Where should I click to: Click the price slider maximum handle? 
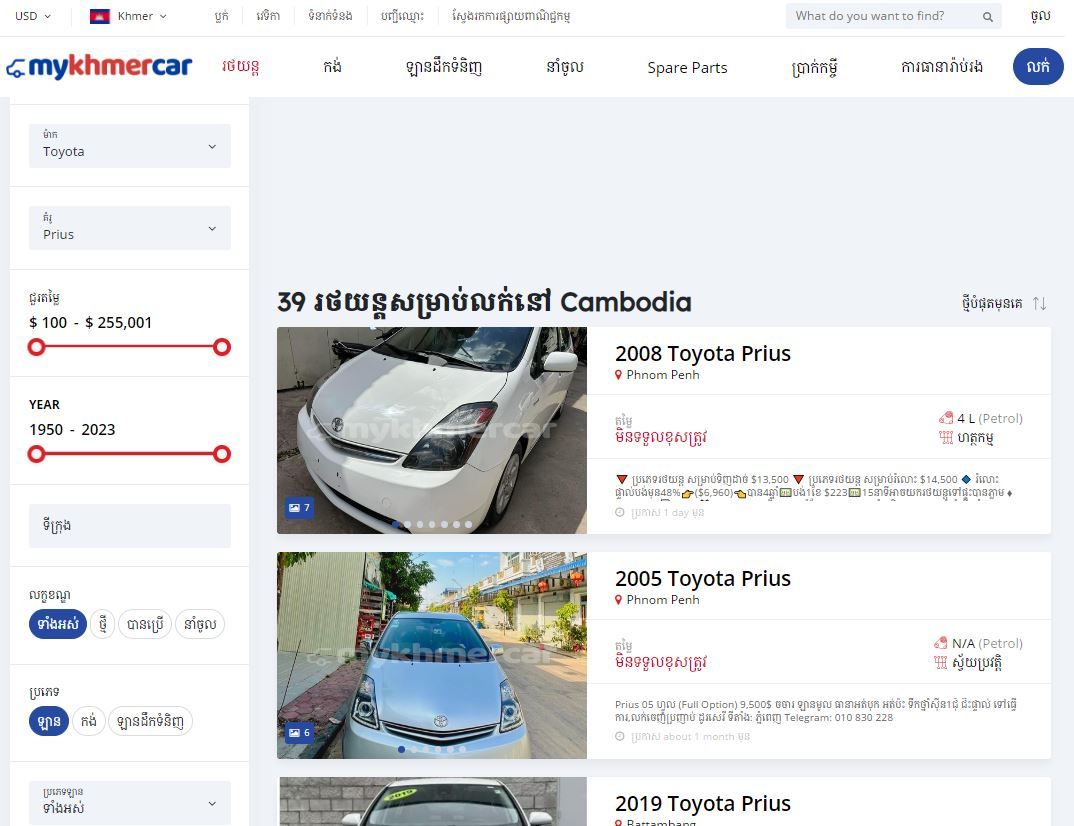point(221,347)
